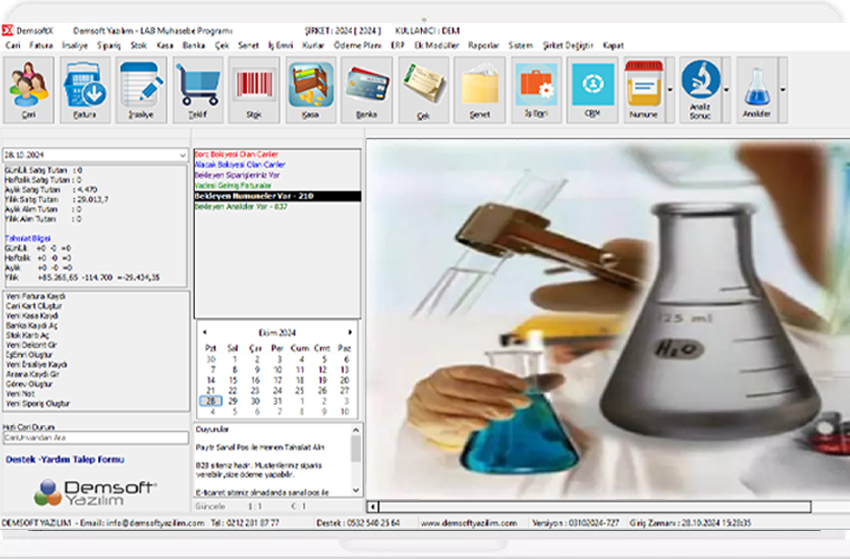The image size is (850, 559).
Task: Click the Banka credit cards icon
Action: click(366, 89)
